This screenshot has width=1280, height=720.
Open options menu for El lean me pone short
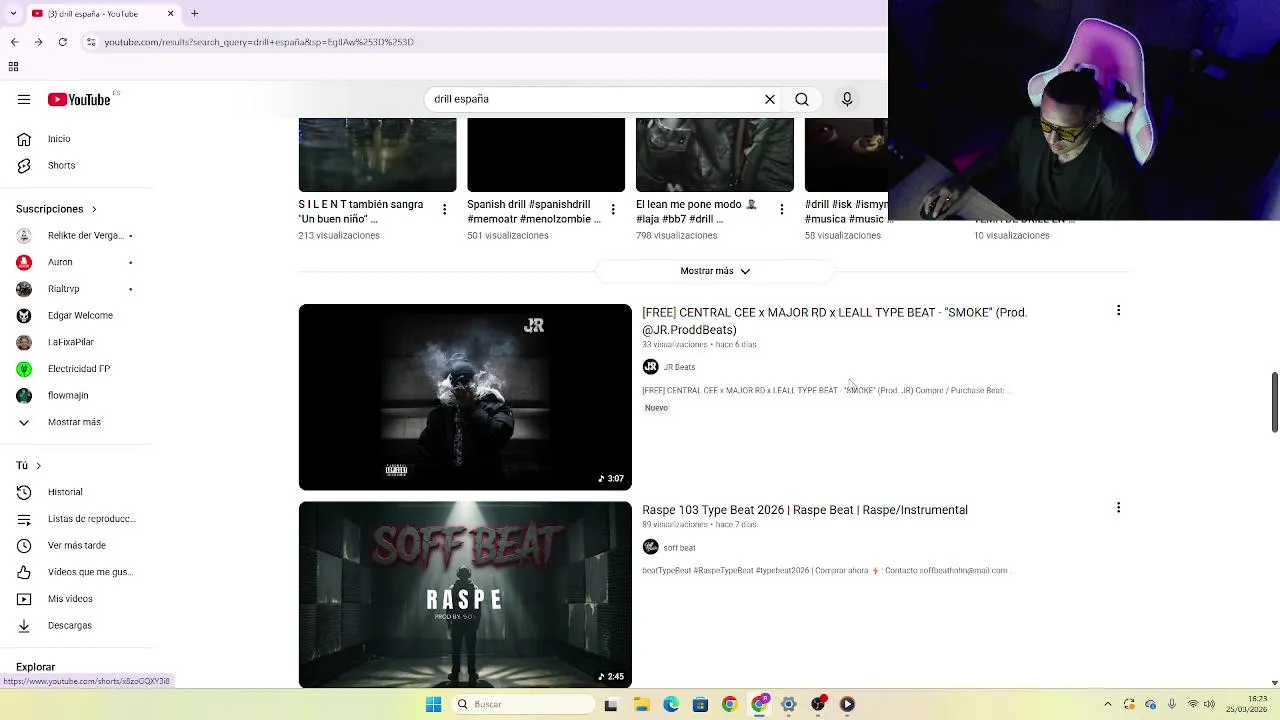(782, 210)
